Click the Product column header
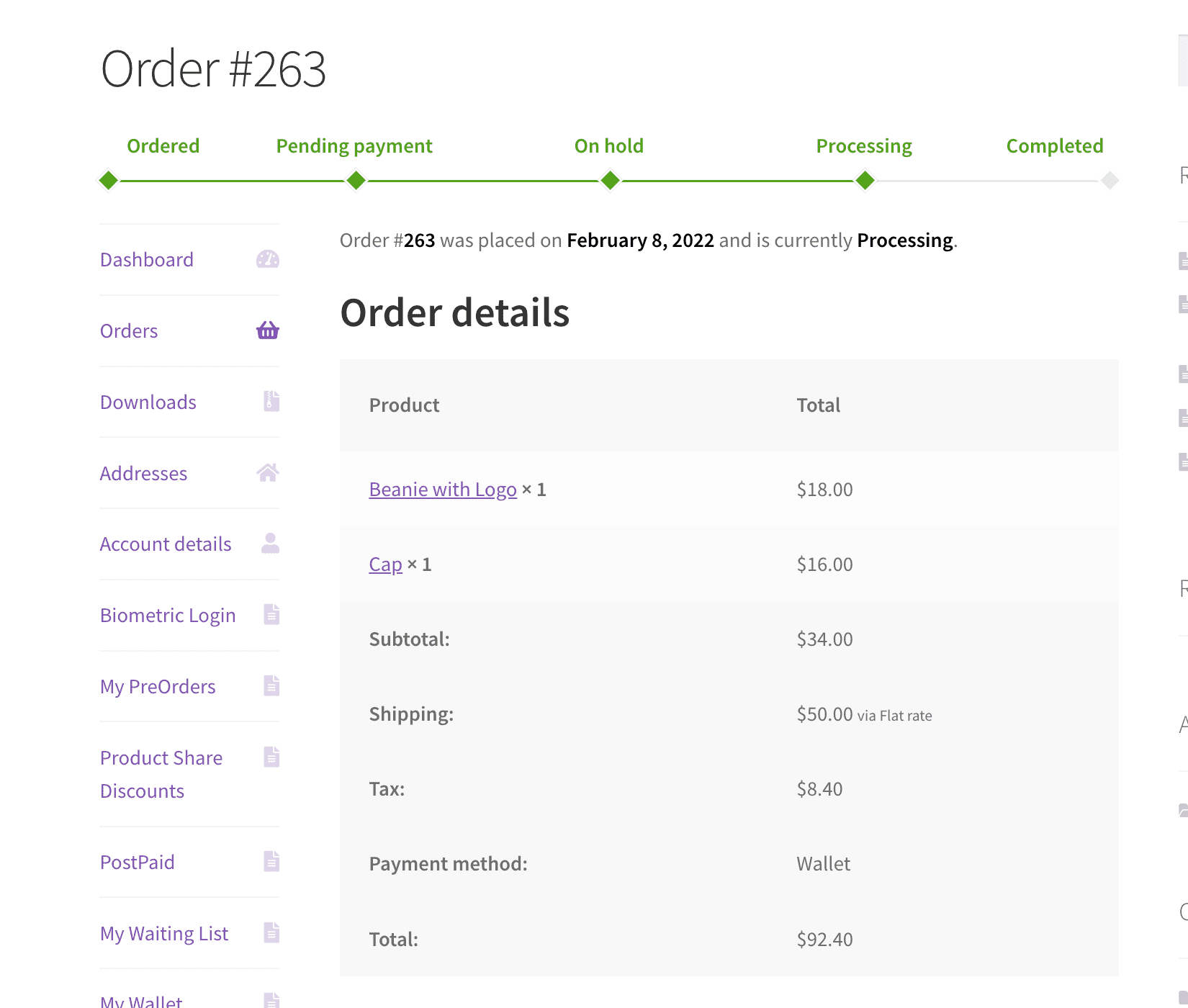 pos(405,405)
